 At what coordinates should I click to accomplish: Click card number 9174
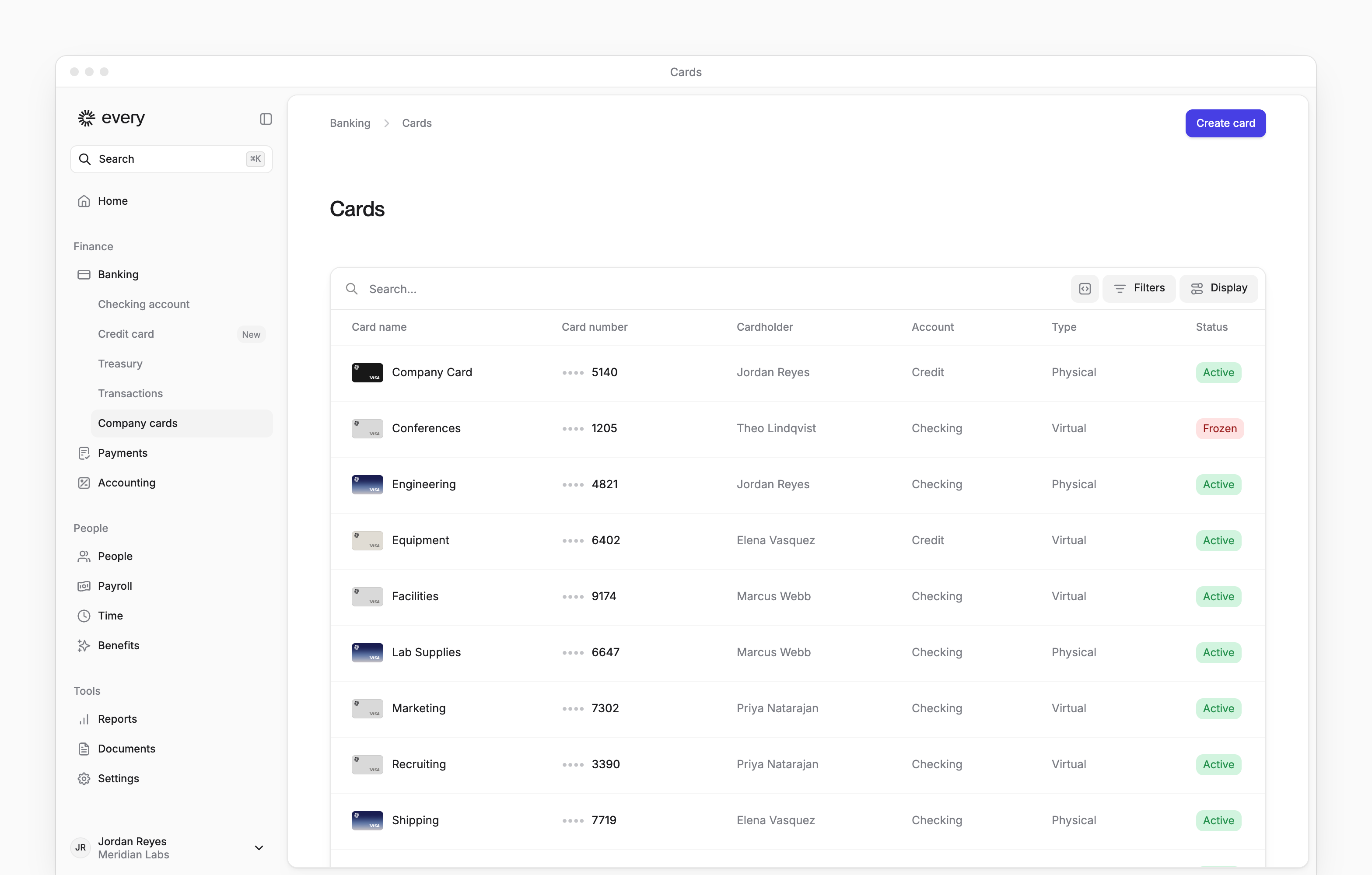click(604, 596)
